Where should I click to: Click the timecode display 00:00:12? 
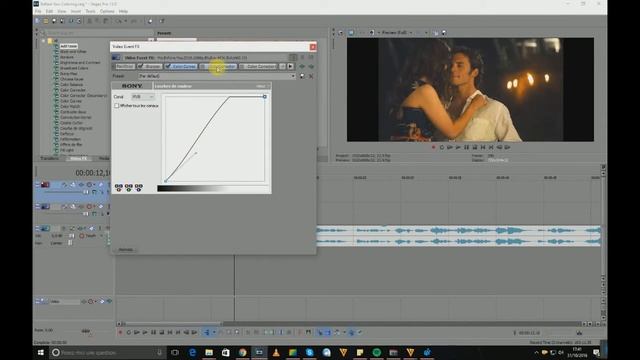pos(93,173)
